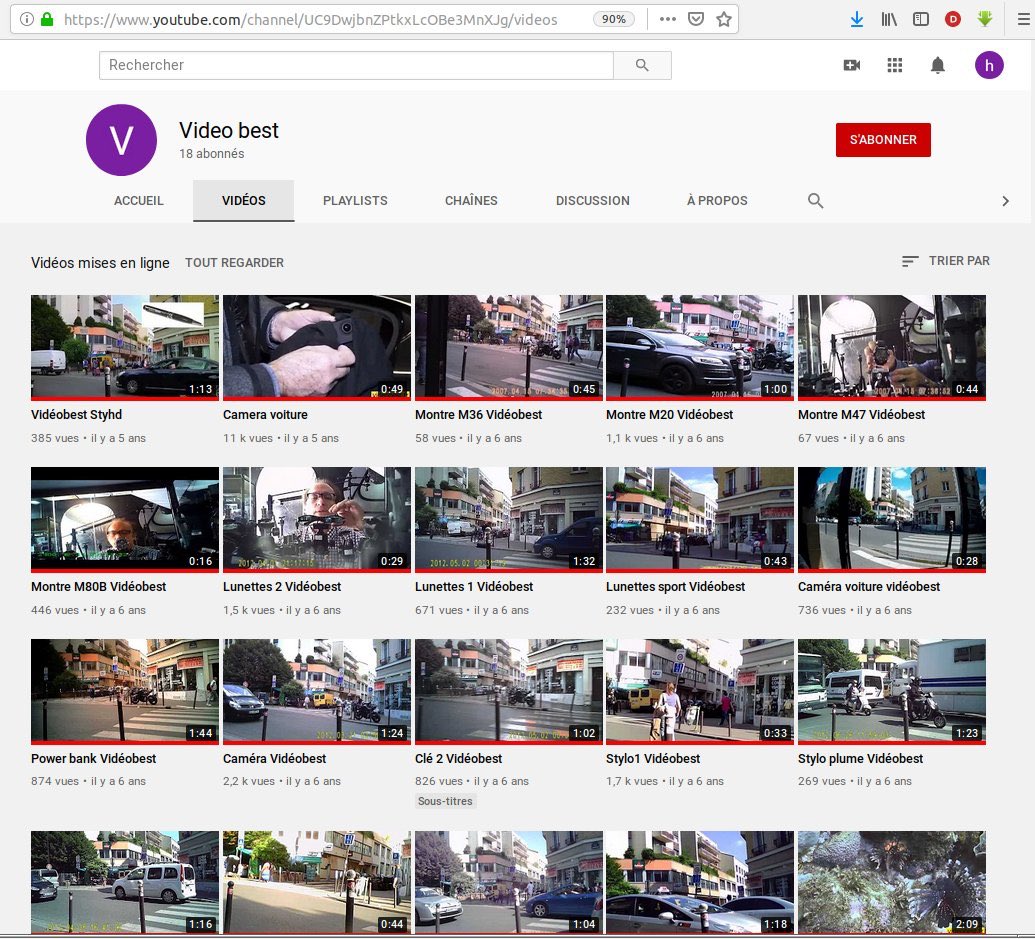Click the Sous-titres badge
This screenshot has height=939, width=1035.
tap(446, 801)
